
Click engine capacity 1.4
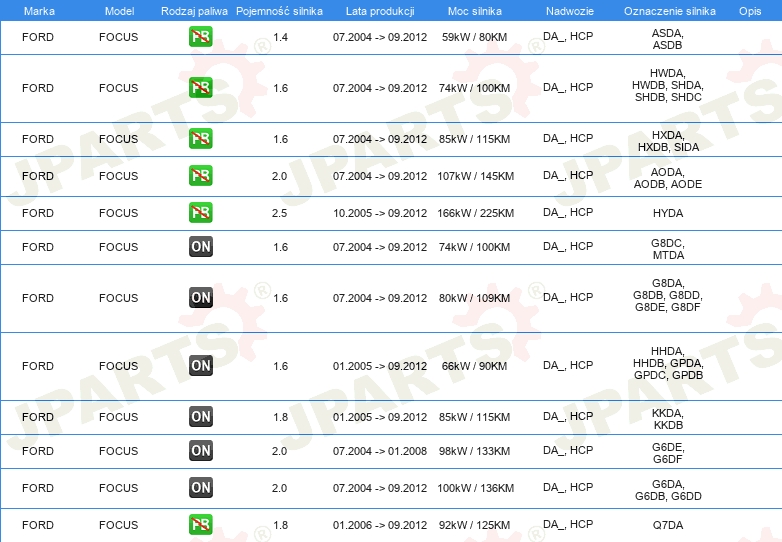(280, 37)
